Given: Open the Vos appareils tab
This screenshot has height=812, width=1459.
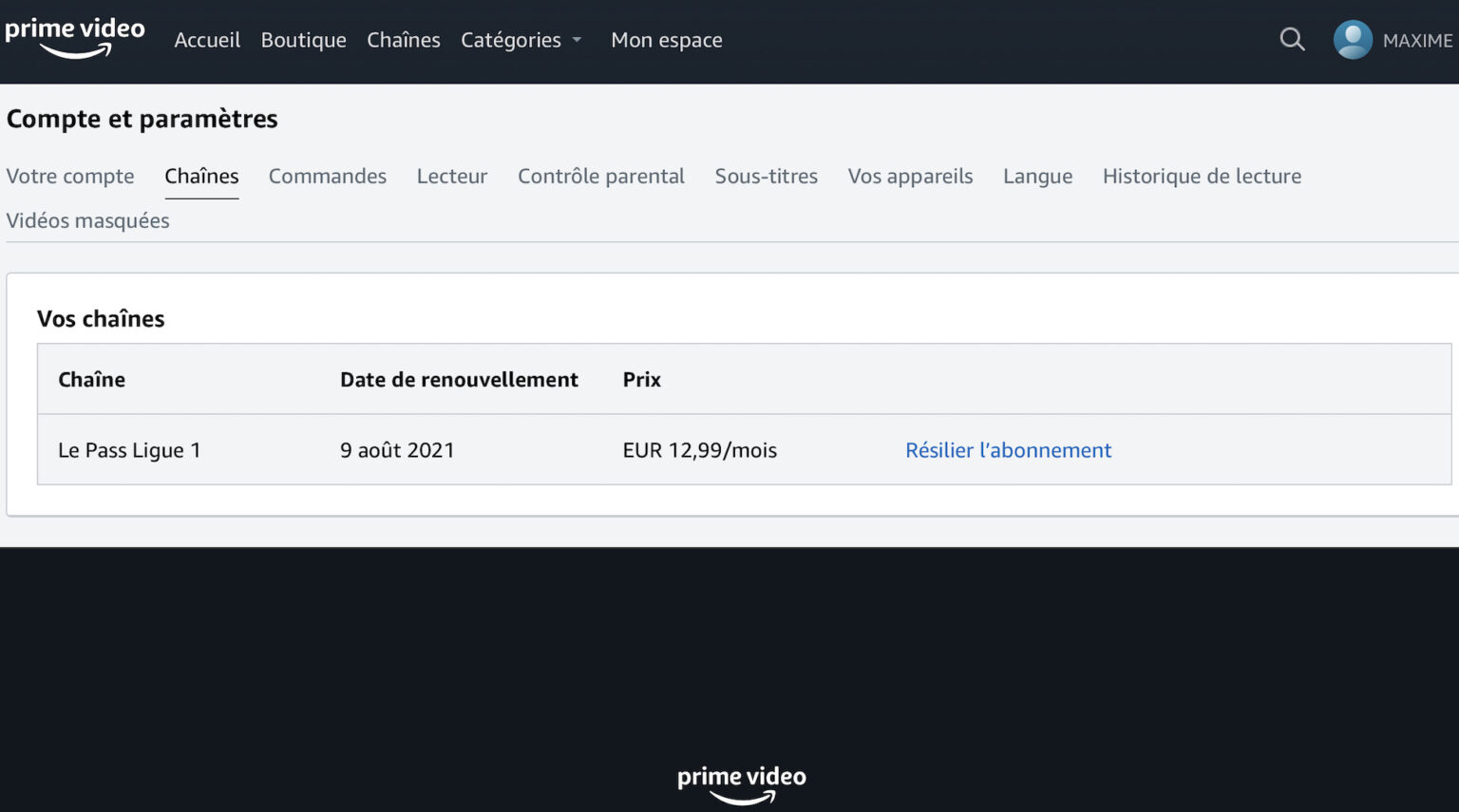Looking at the screenshot, I should 910,177.
